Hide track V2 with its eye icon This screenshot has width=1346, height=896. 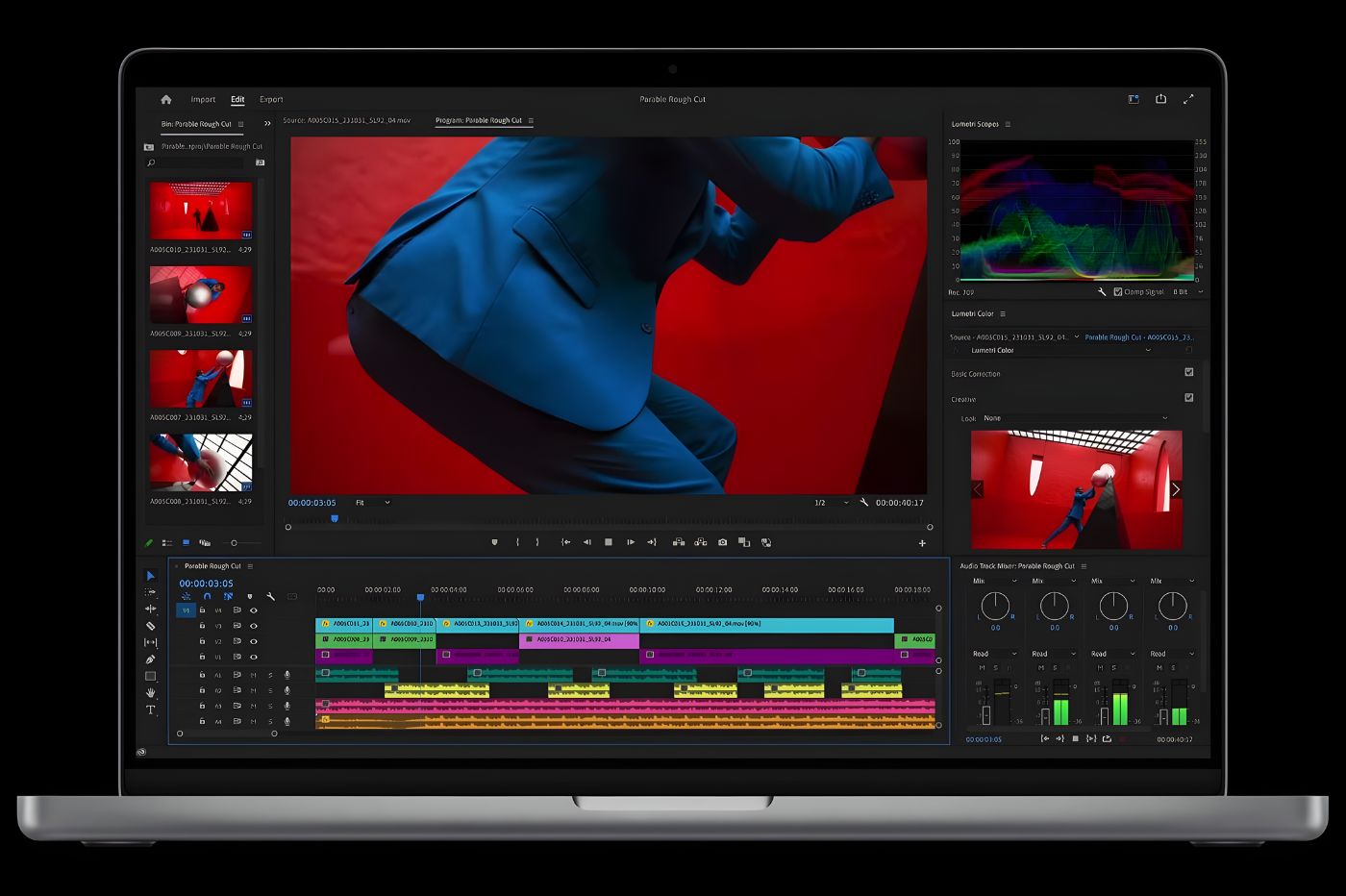[x=254, y=641]
